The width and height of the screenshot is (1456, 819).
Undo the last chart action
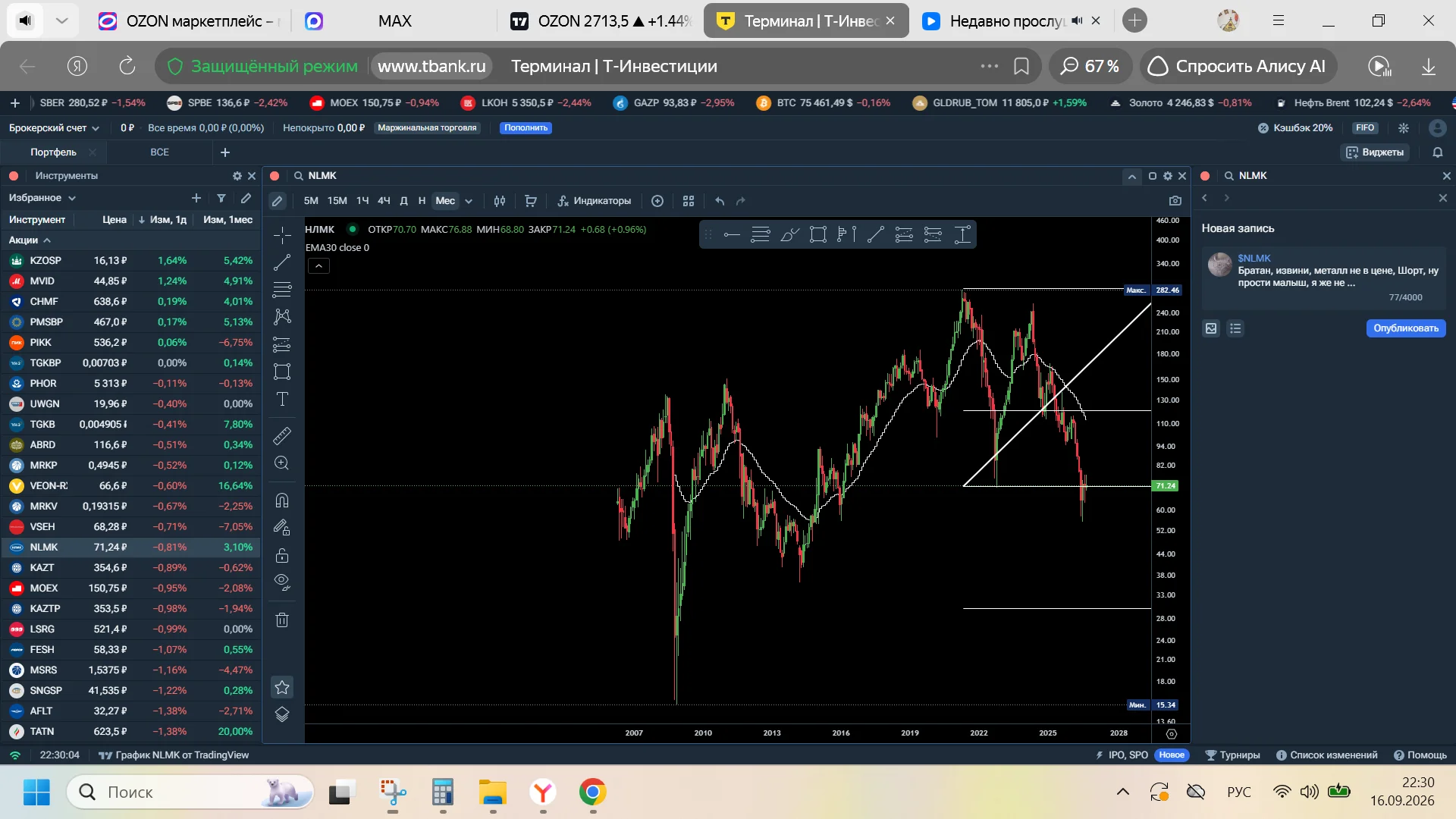click(720, 201)
